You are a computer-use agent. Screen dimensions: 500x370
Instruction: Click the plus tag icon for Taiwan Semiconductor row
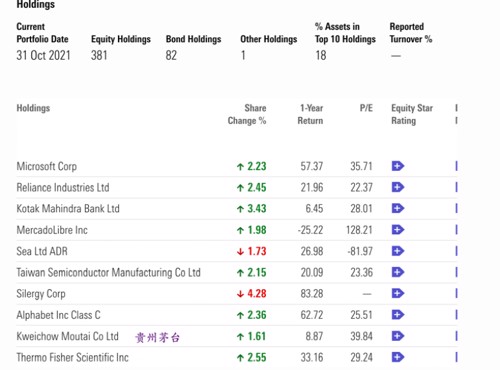click(398, 272)
